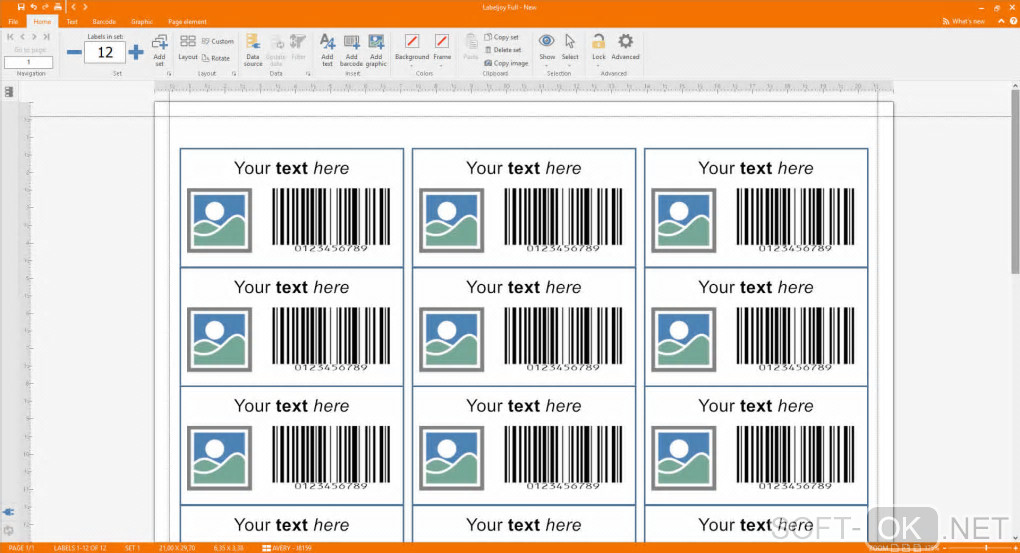Click SET 1 in the status bar
This screenshot has height=553, width=1020.
tap(132, 548)
